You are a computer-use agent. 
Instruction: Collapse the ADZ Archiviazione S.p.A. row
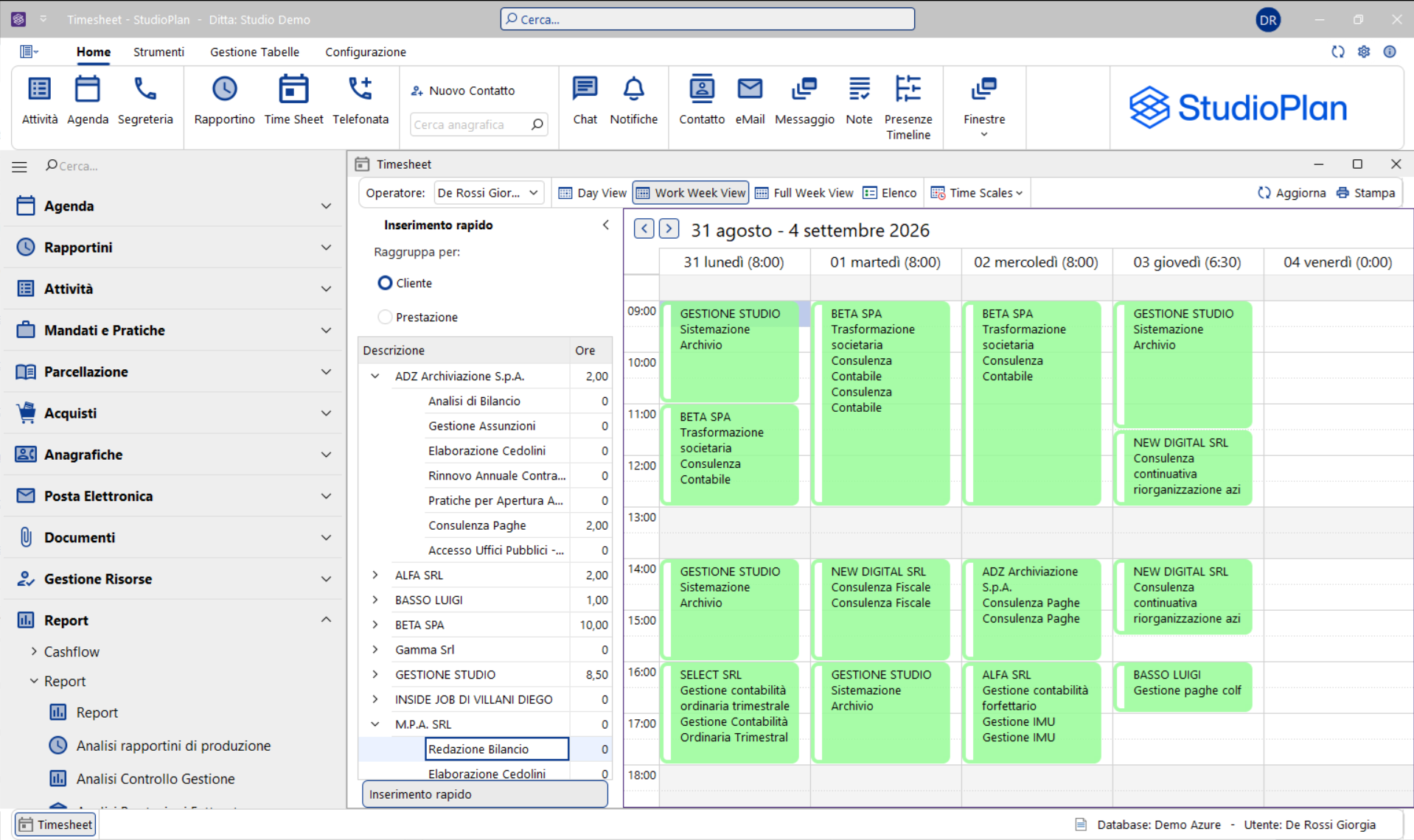(x=375, y=376)
